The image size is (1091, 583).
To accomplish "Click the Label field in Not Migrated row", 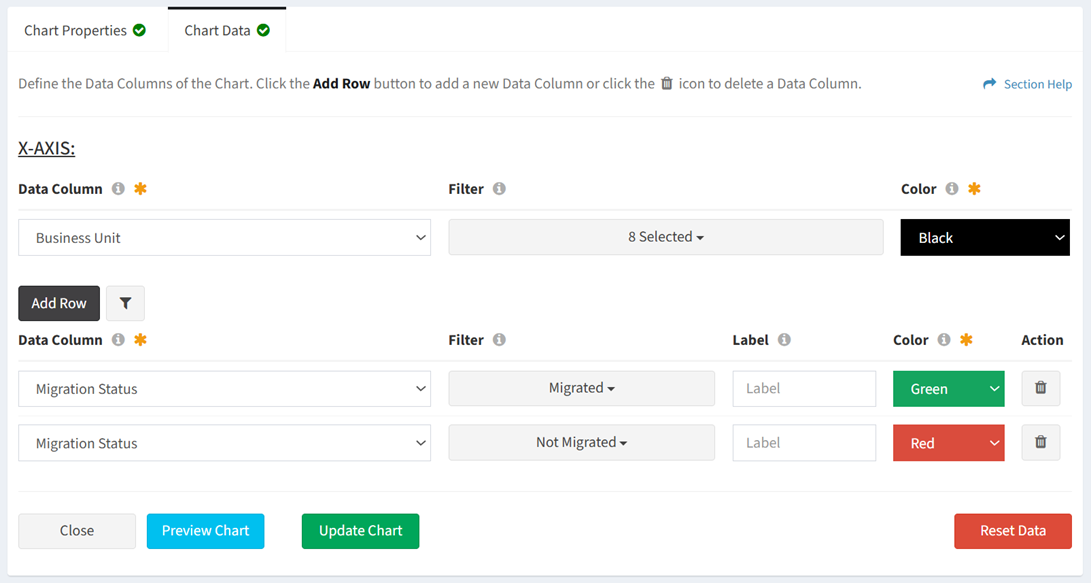I will (x=804, y=443).
